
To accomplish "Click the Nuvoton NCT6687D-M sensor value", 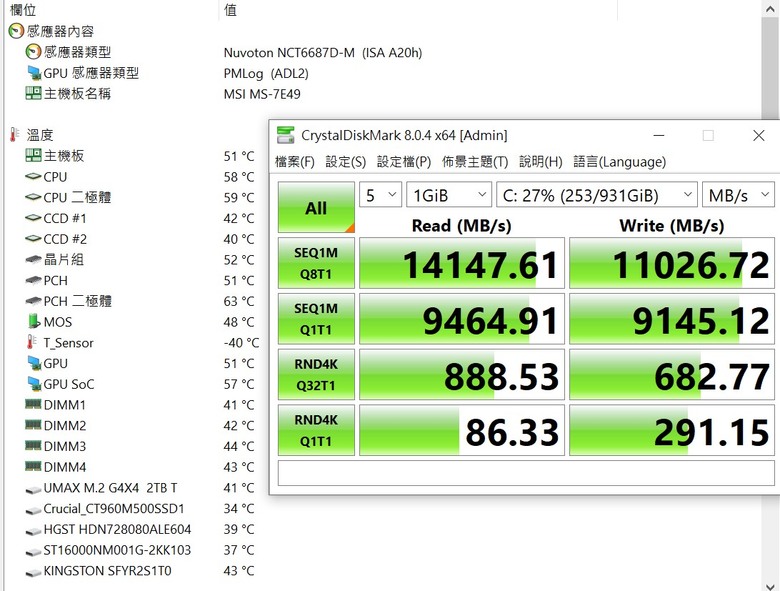I will click(x=323, y=52).
